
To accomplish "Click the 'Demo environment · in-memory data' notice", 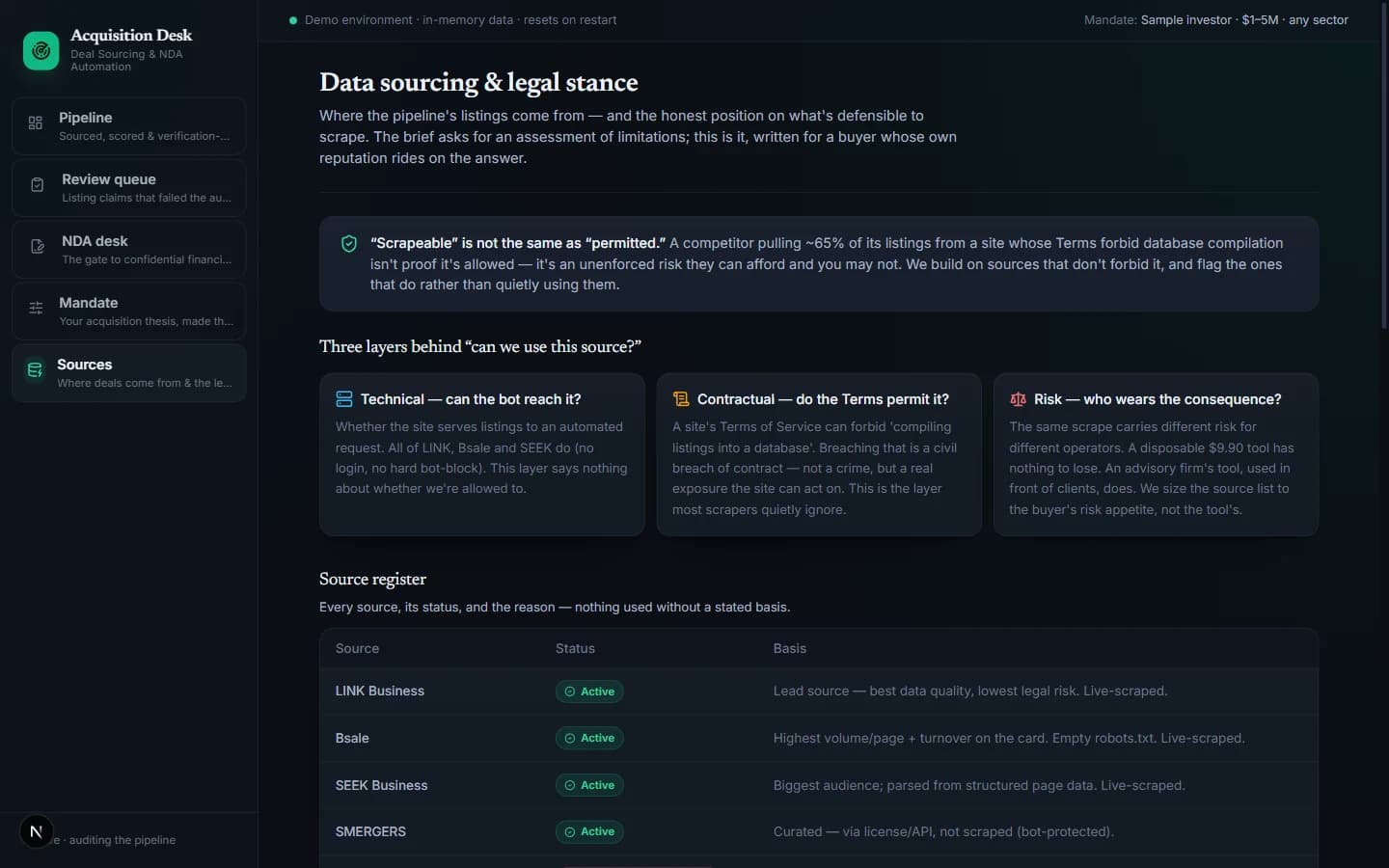I will [x=460, y=20].
